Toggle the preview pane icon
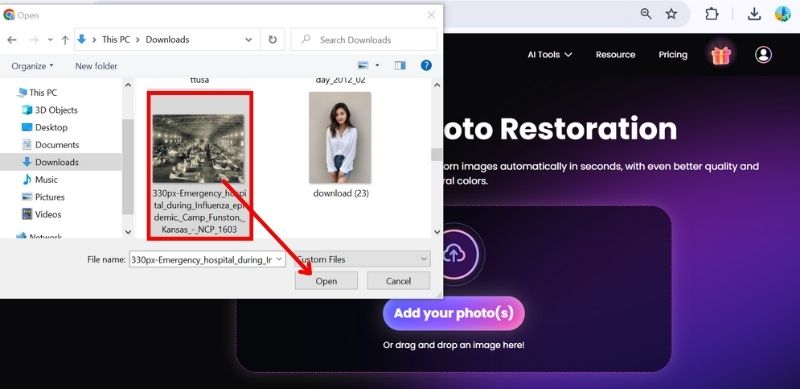This screenshot has height=389, width=800. [x=401, y=65]
